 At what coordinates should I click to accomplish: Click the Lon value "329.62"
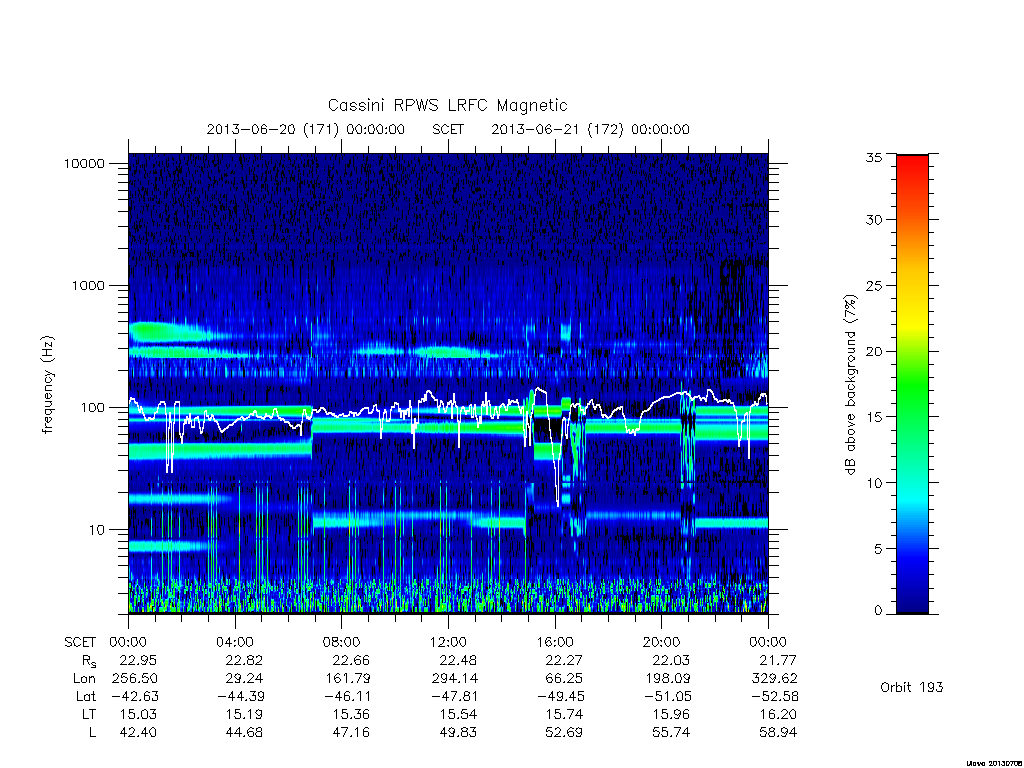[x=775, y=679]
